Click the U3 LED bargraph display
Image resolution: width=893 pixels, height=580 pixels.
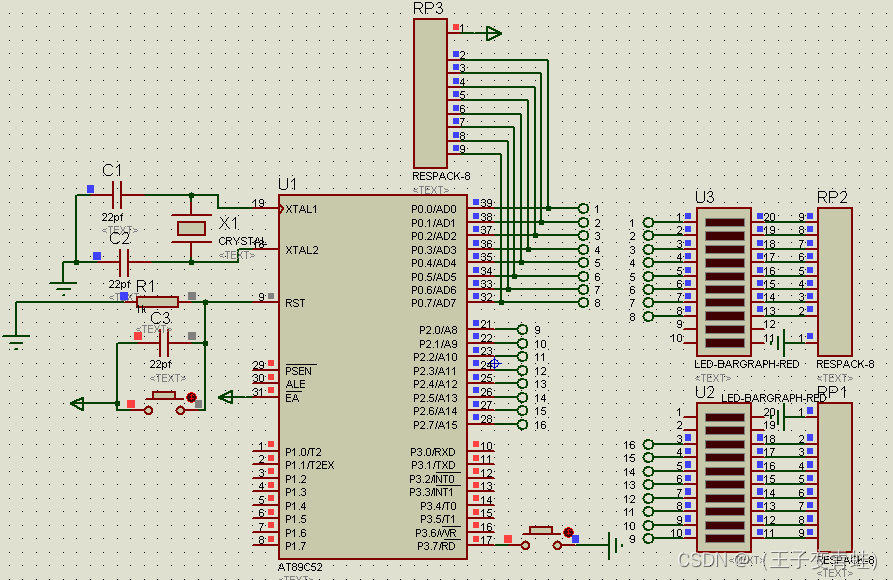pos(721,278)
